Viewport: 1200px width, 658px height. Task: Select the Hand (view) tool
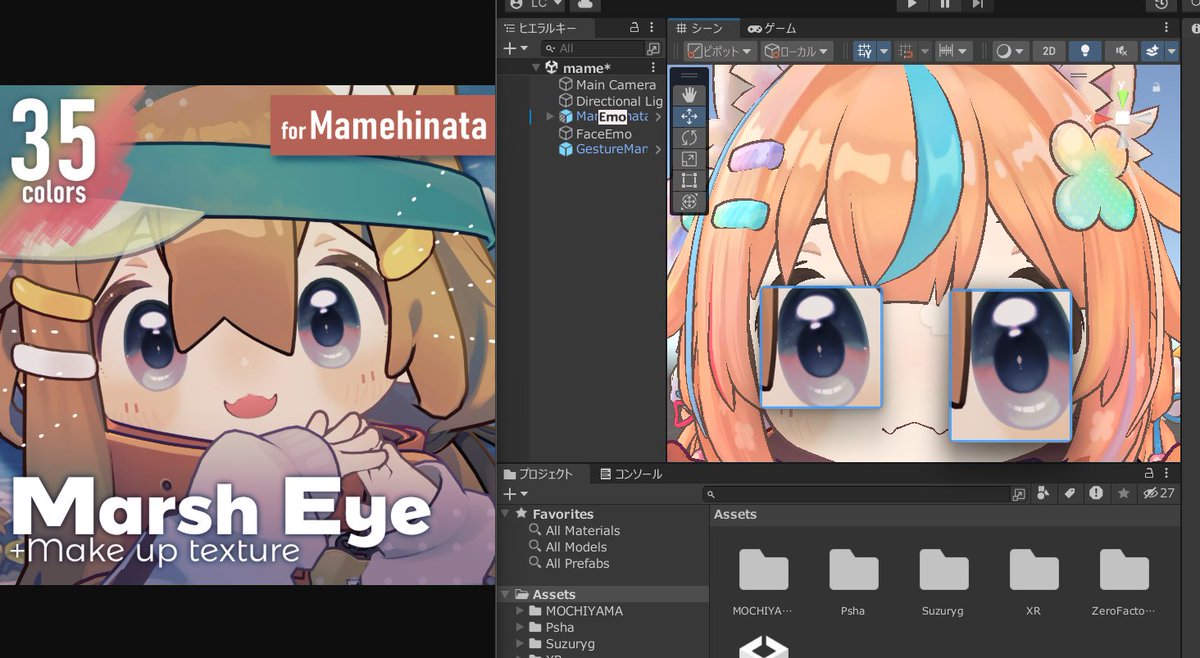[x=689, y=95]
